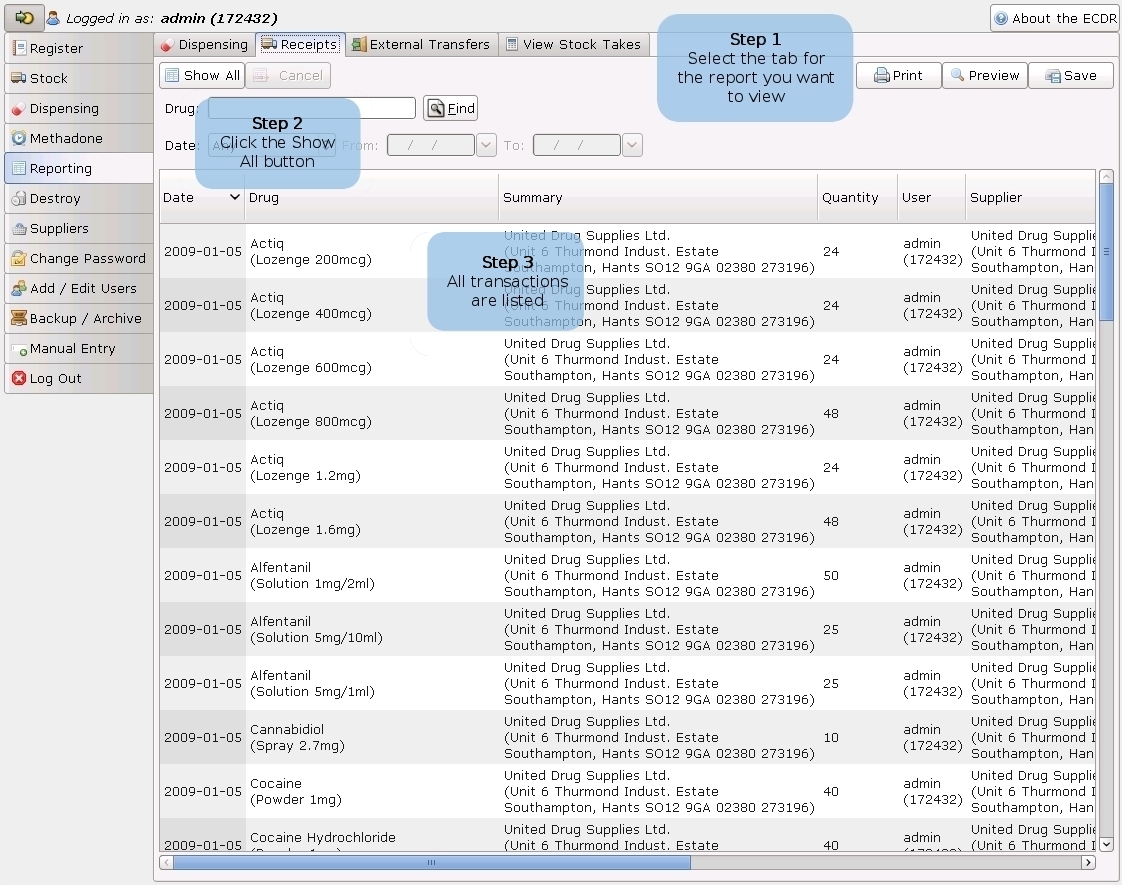Click the Log Out button

tap(78, 378)
